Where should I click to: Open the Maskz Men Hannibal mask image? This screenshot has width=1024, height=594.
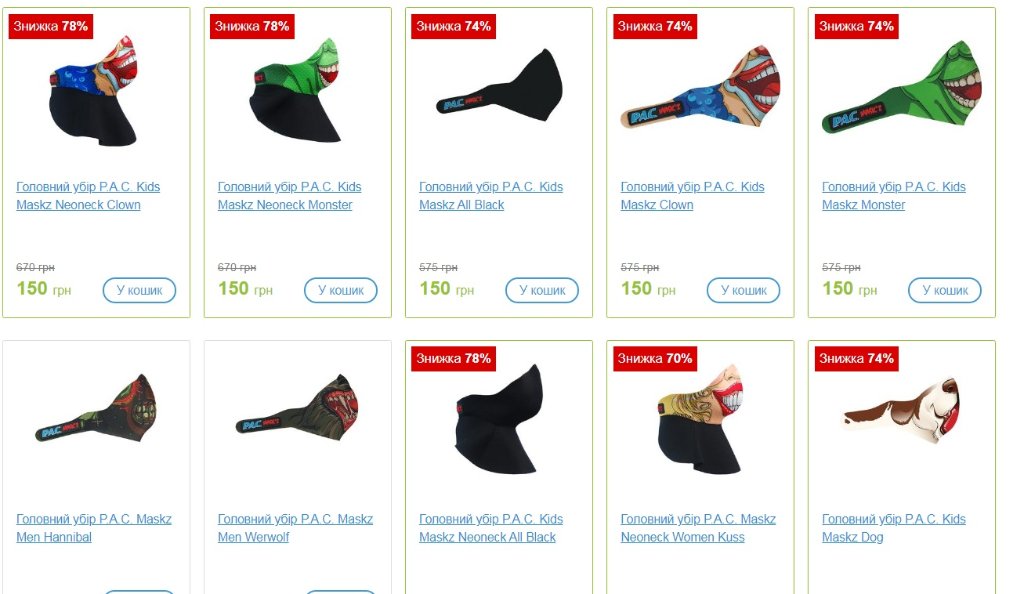96,409
